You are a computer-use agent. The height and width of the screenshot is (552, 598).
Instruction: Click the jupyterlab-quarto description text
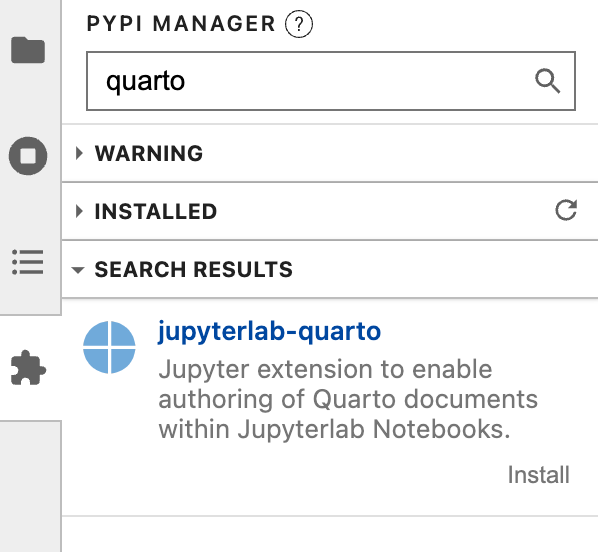point(348,399)
